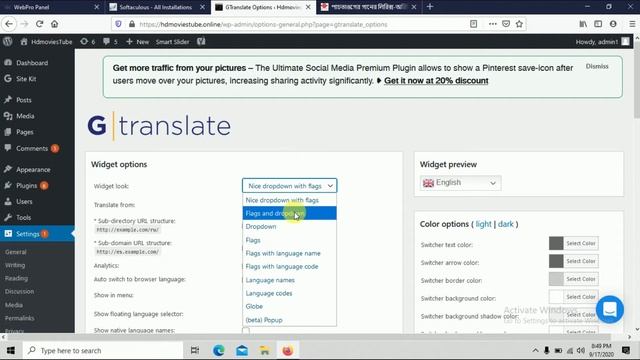The width and height of the screenshot is (640, 360).
Task: Open Task View on taskbar
Action: coord(195,350)
